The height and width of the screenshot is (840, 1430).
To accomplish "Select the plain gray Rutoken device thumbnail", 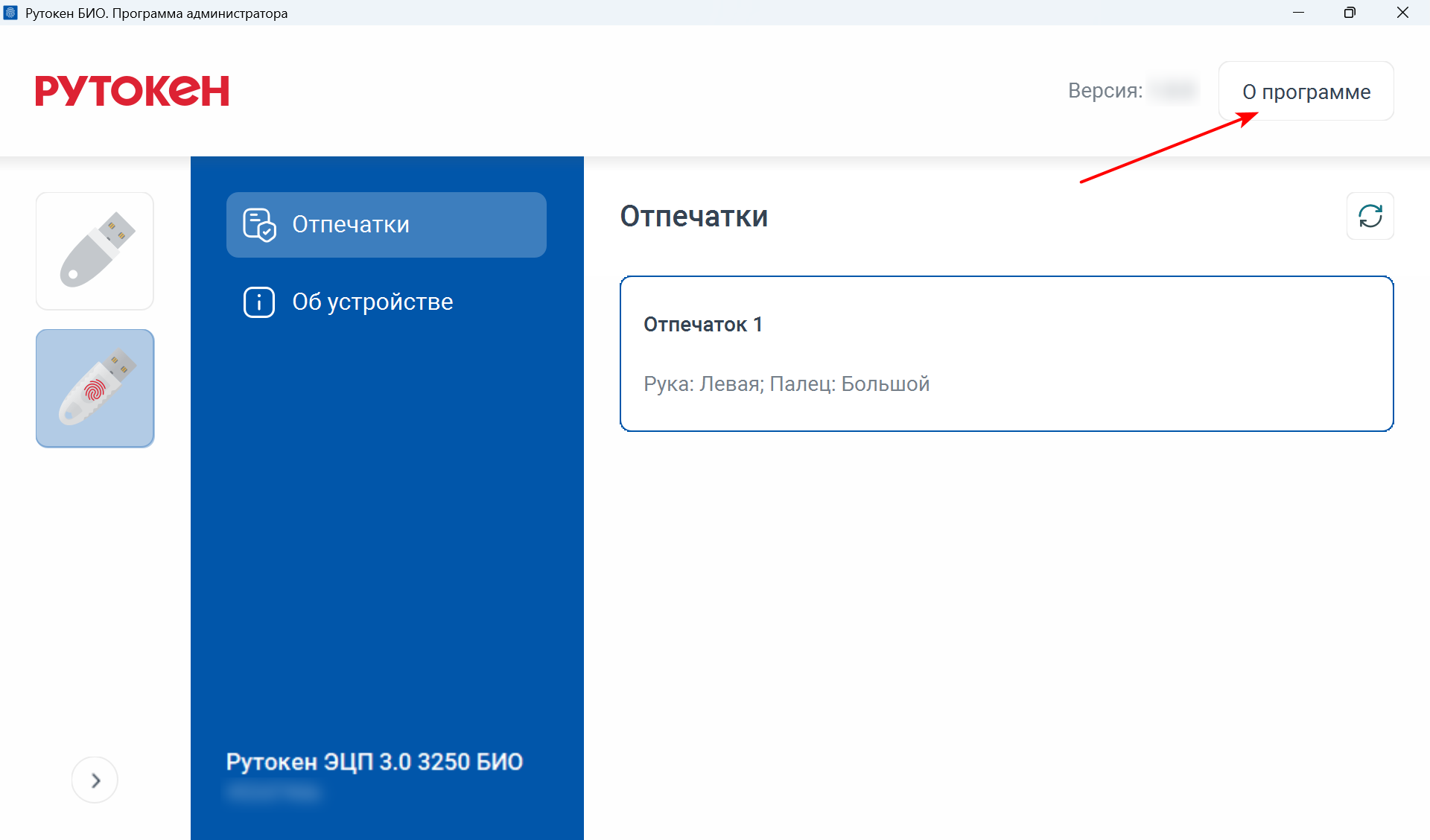I will click(95, 251).
